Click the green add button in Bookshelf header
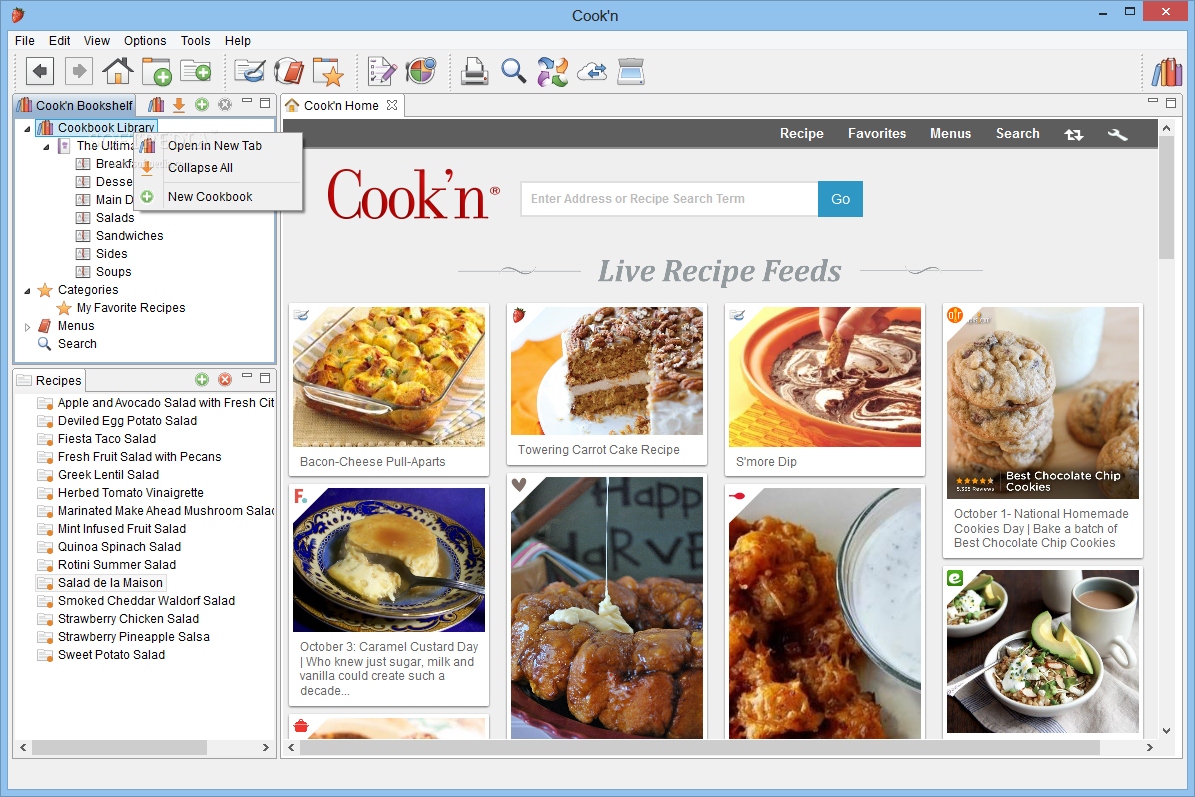This screenshot has height=797, width=1195. tap(202, 104)
